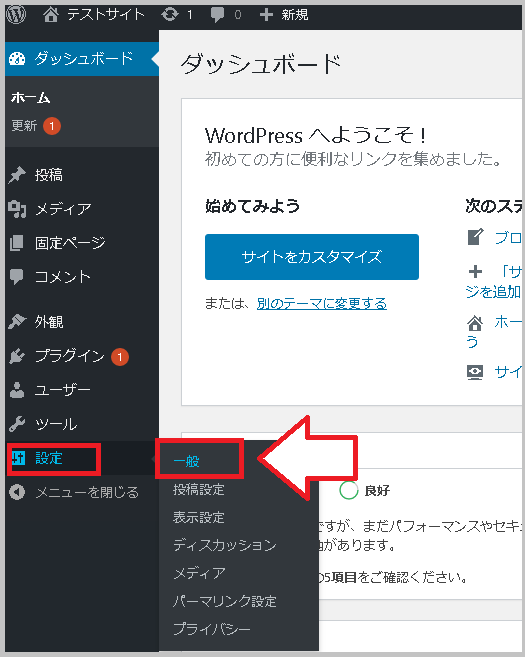Image resolution: width=525 pixels, height=657 pixels.
Task: Click the plus icon next to 新規
Action: [266, 15]
